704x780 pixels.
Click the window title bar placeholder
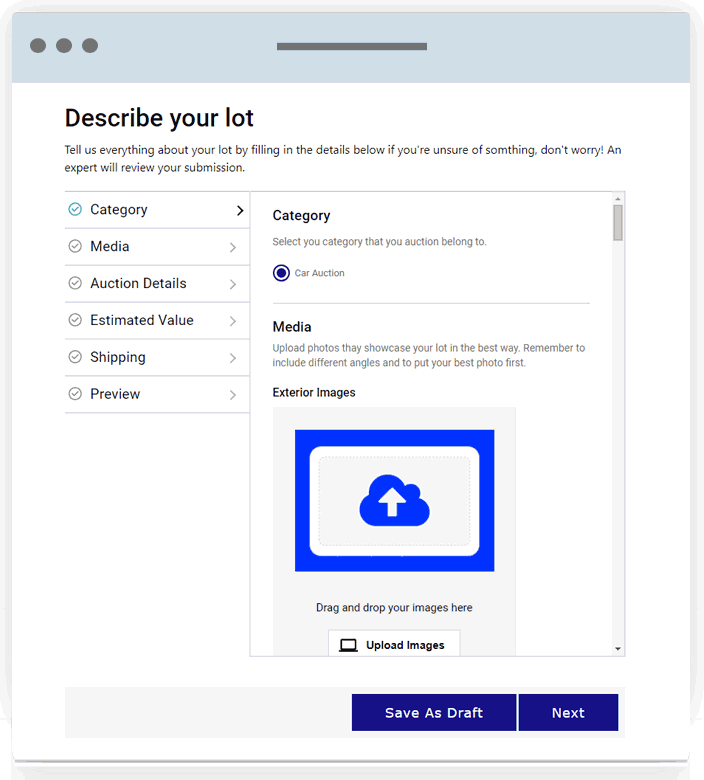tap(352, 46)
